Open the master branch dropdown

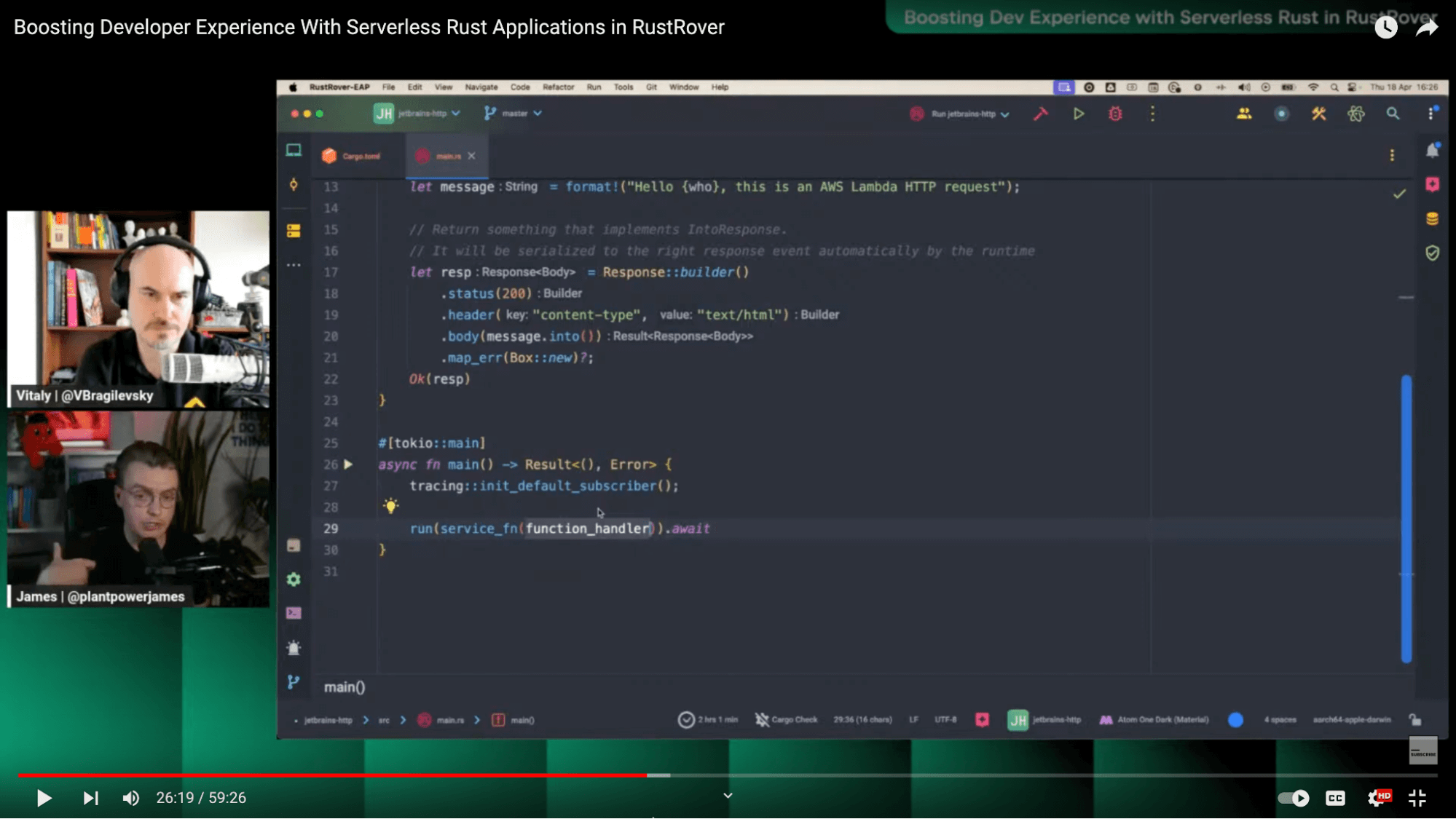point(513,114)
